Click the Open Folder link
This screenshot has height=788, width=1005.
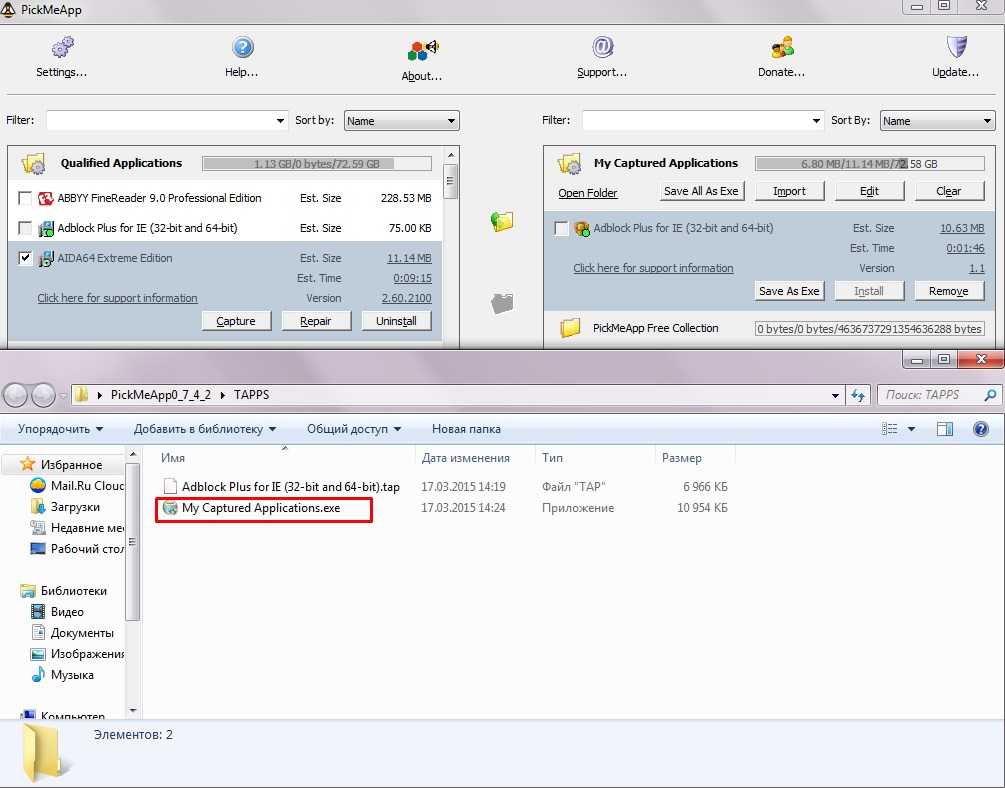[x=588, y=193]
